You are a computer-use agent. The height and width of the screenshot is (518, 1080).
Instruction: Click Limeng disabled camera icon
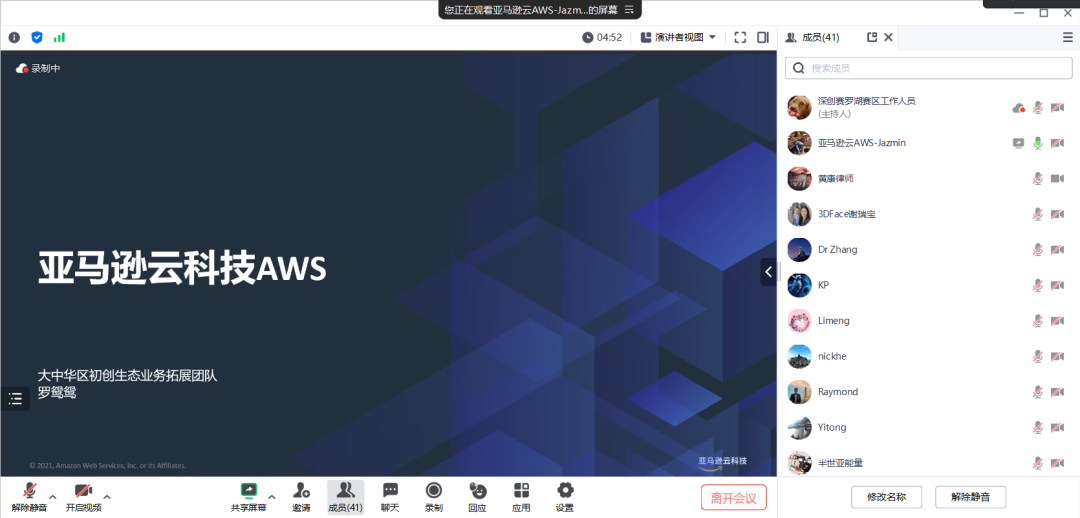[1057, 320]
